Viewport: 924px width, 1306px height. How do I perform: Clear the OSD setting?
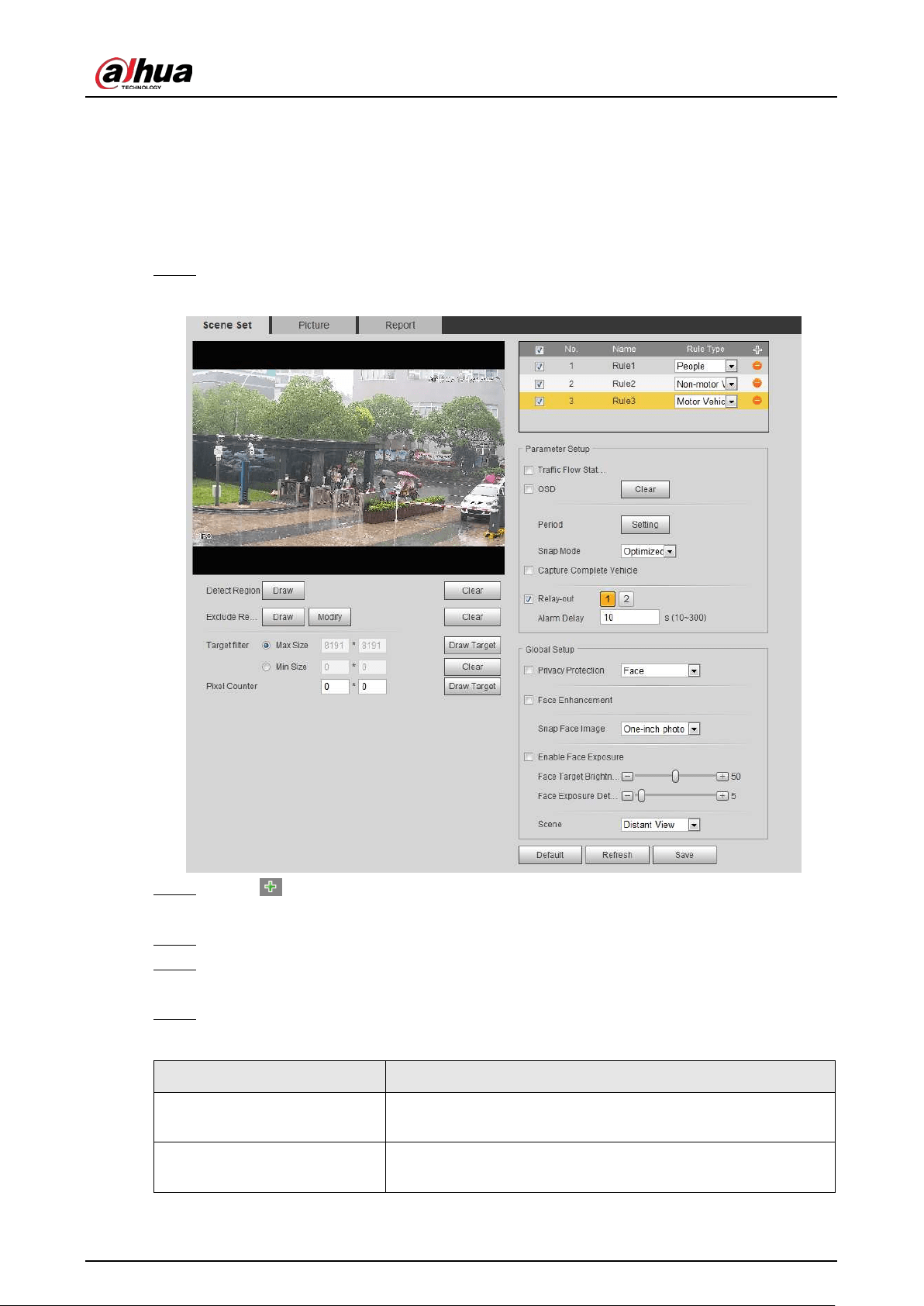645,489
